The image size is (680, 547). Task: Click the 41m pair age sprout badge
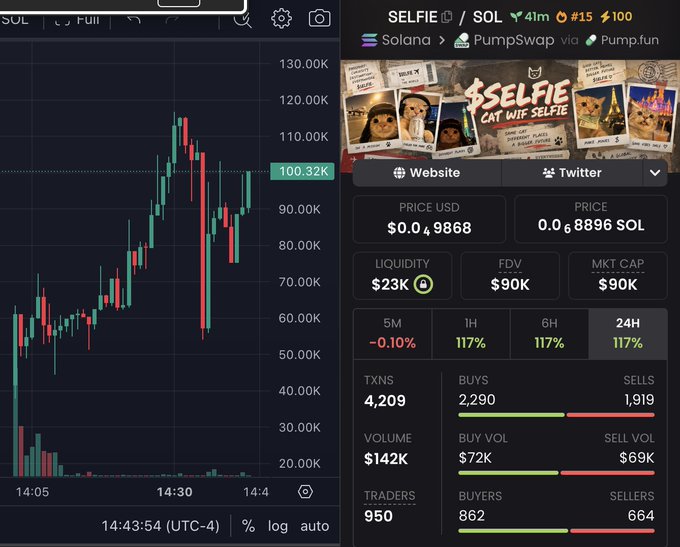point(530,17)
